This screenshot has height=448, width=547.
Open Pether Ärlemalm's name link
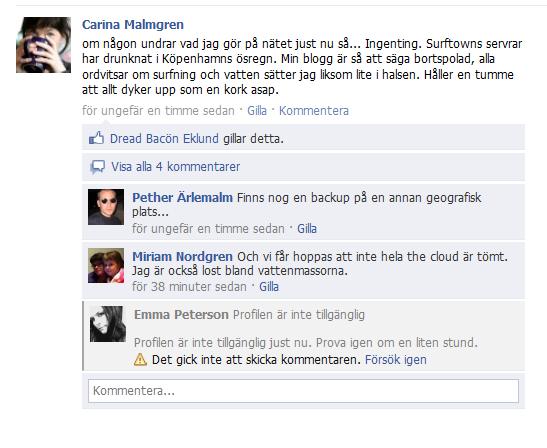click(x=182, y=197)
